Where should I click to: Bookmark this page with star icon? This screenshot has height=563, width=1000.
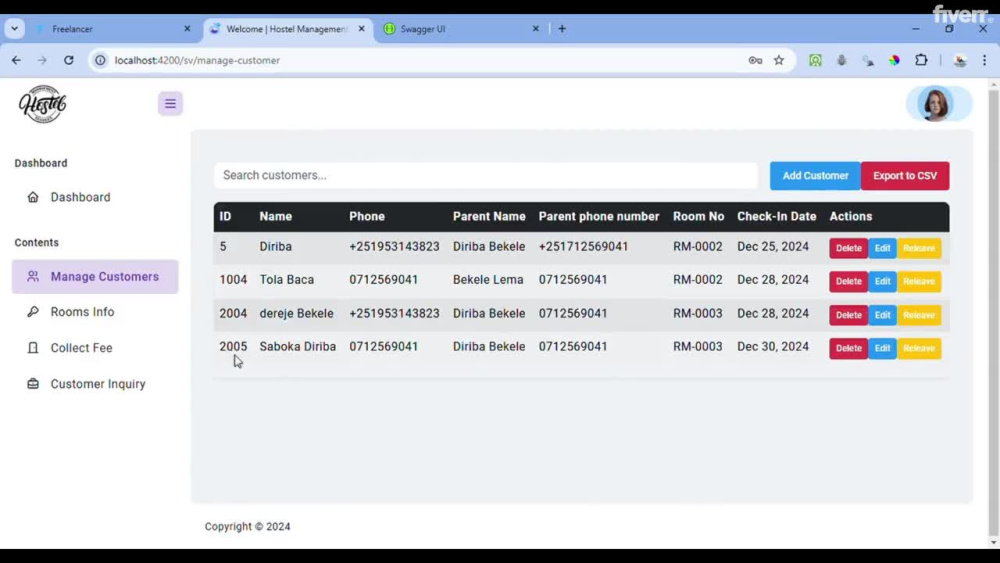point(779,60)
